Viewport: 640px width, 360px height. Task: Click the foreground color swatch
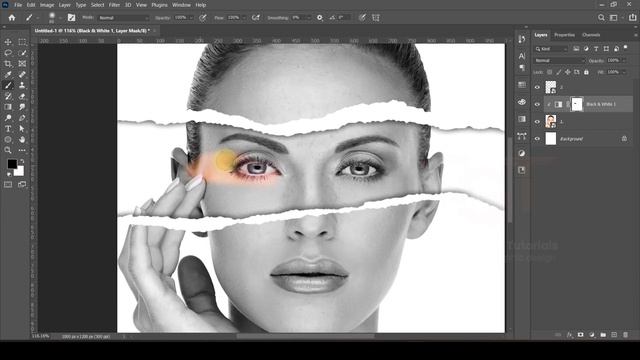(12, 164)
